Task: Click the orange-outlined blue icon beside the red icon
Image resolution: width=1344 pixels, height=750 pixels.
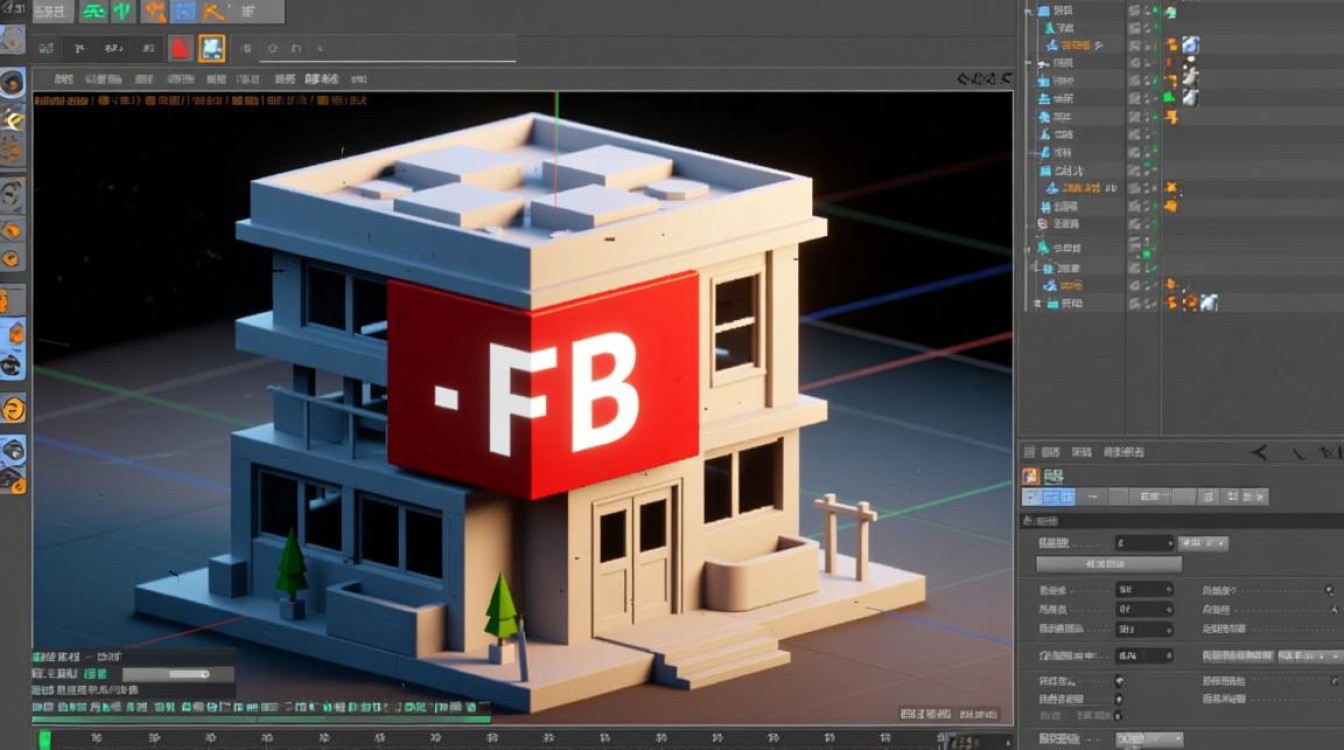Action: click(x=211, y=47)
